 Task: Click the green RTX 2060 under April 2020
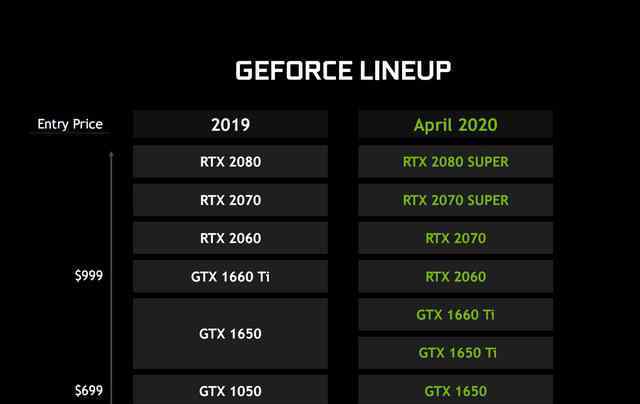455,276
